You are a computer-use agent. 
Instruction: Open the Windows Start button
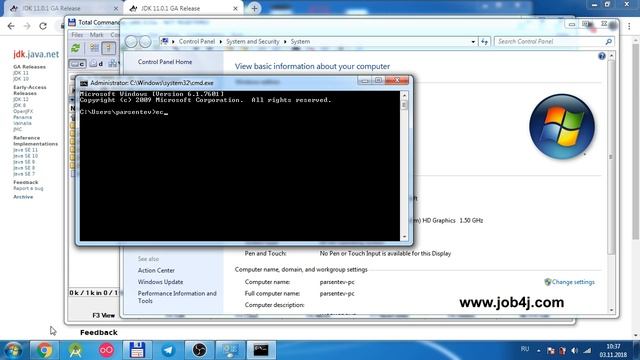(13, 350)
